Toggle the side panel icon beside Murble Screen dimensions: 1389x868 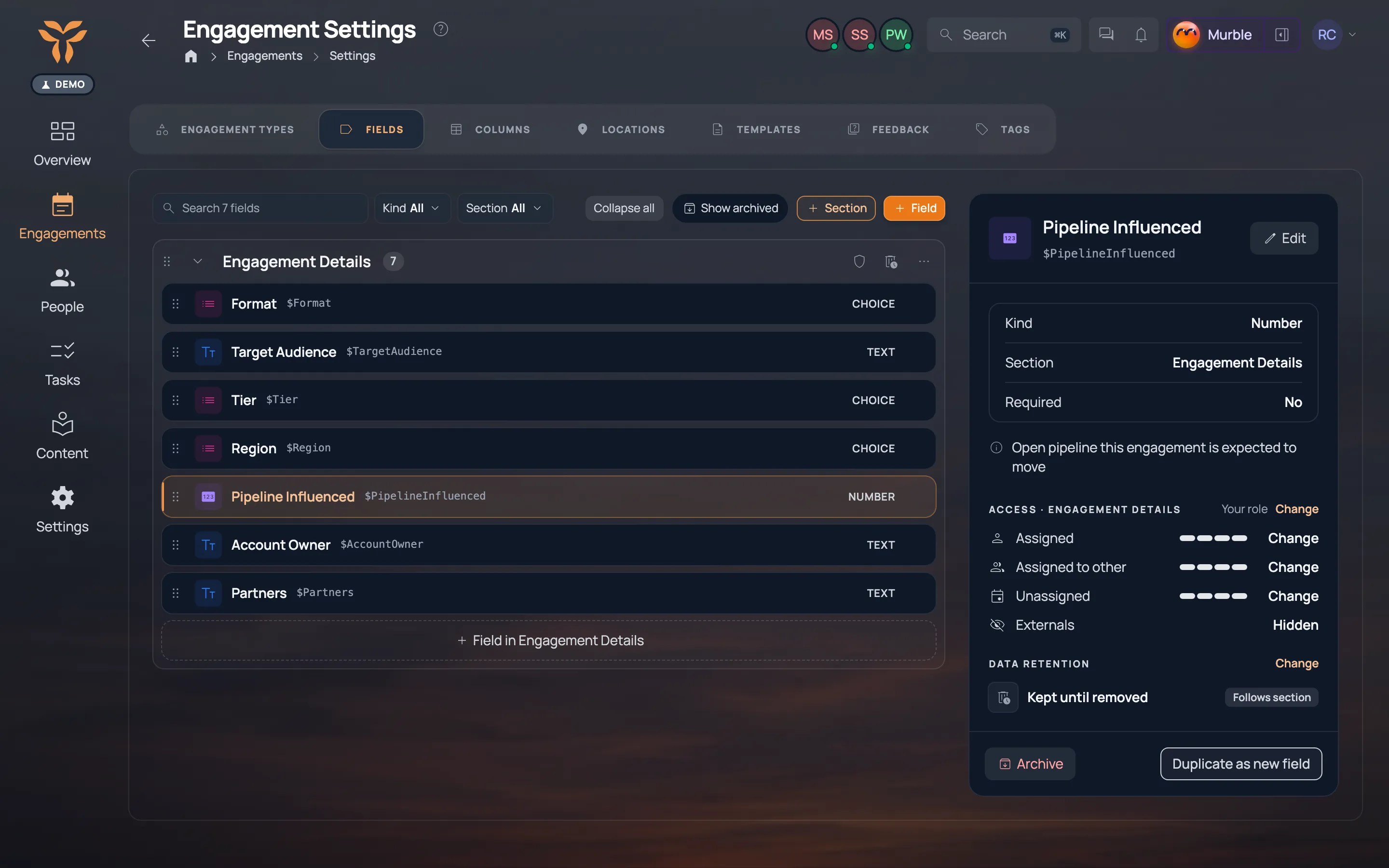[1281, 34]
